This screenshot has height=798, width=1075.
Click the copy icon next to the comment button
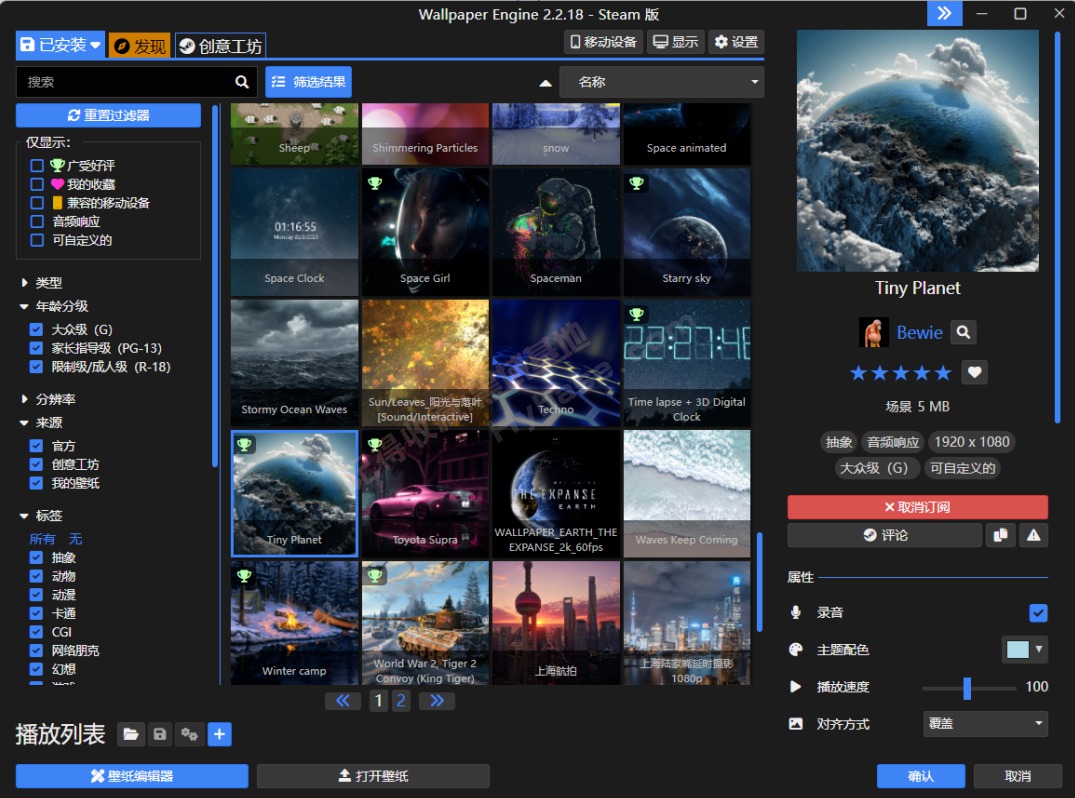999,535
